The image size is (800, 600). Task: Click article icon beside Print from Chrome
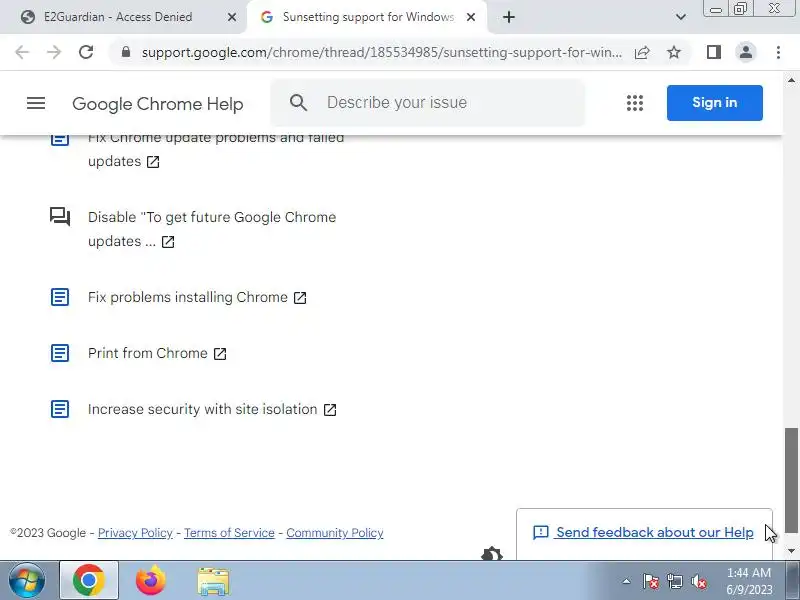coord(60,353)
